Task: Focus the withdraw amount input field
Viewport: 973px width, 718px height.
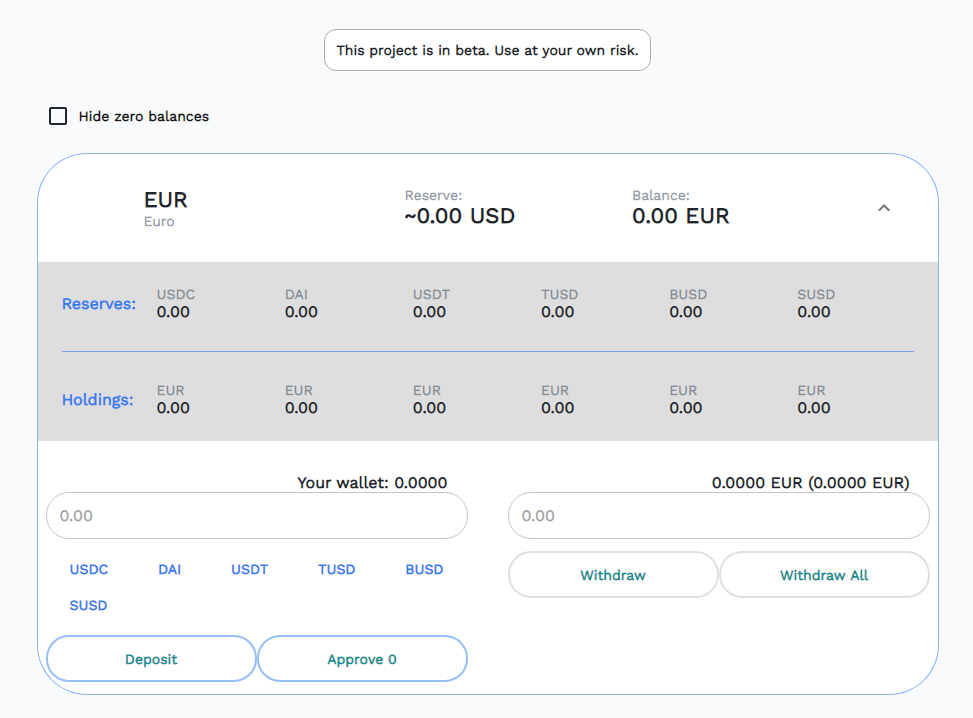Action: [x=719, y=516]
